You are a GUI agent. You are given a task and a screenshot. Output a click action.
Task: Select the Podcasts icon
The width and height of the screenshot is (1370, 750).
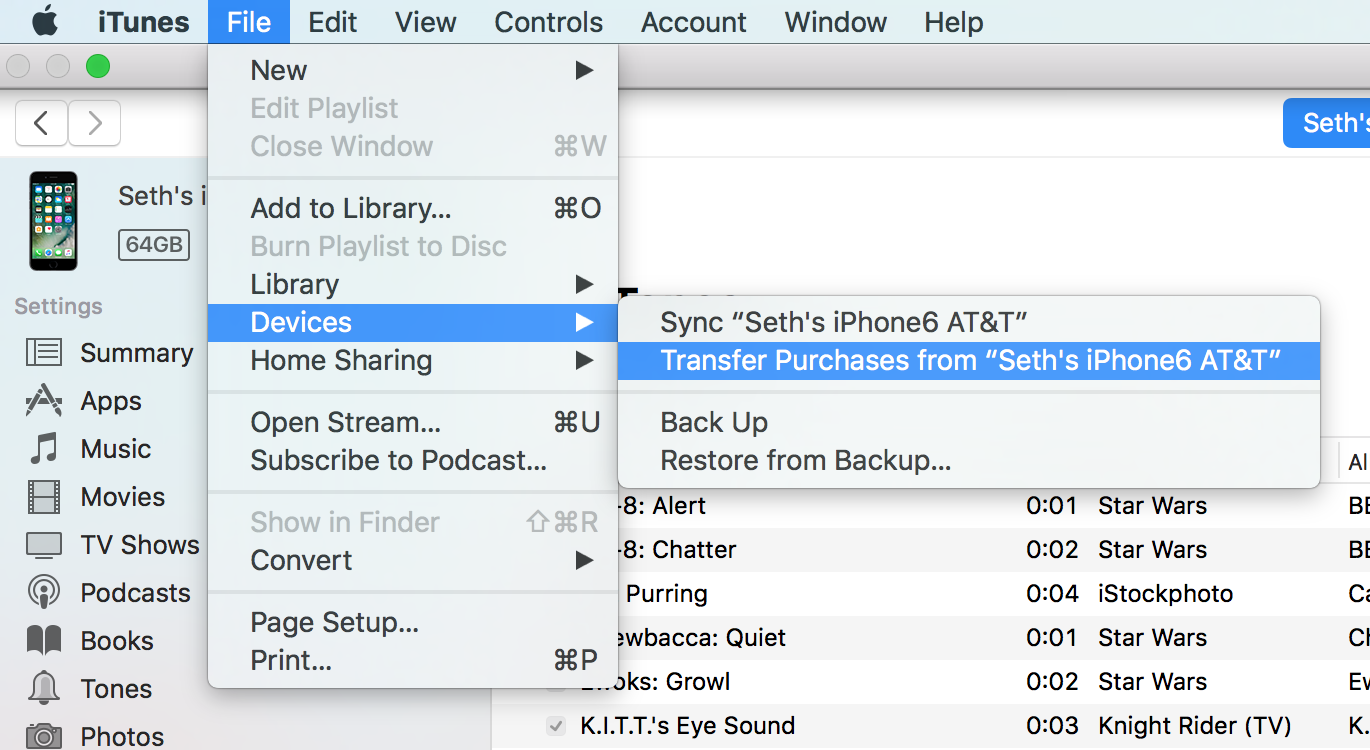43,593
